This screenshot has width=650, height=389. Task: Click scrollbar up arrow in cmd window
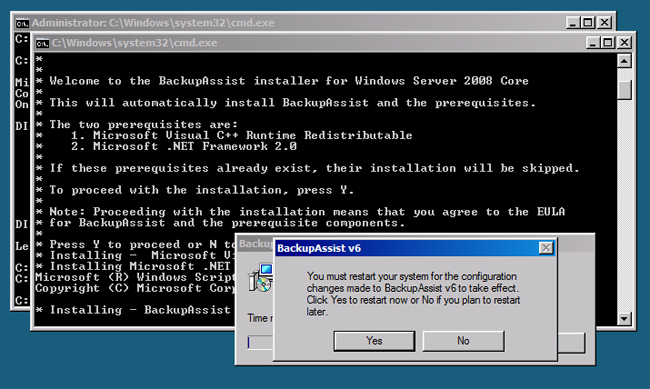coord(624,61)
